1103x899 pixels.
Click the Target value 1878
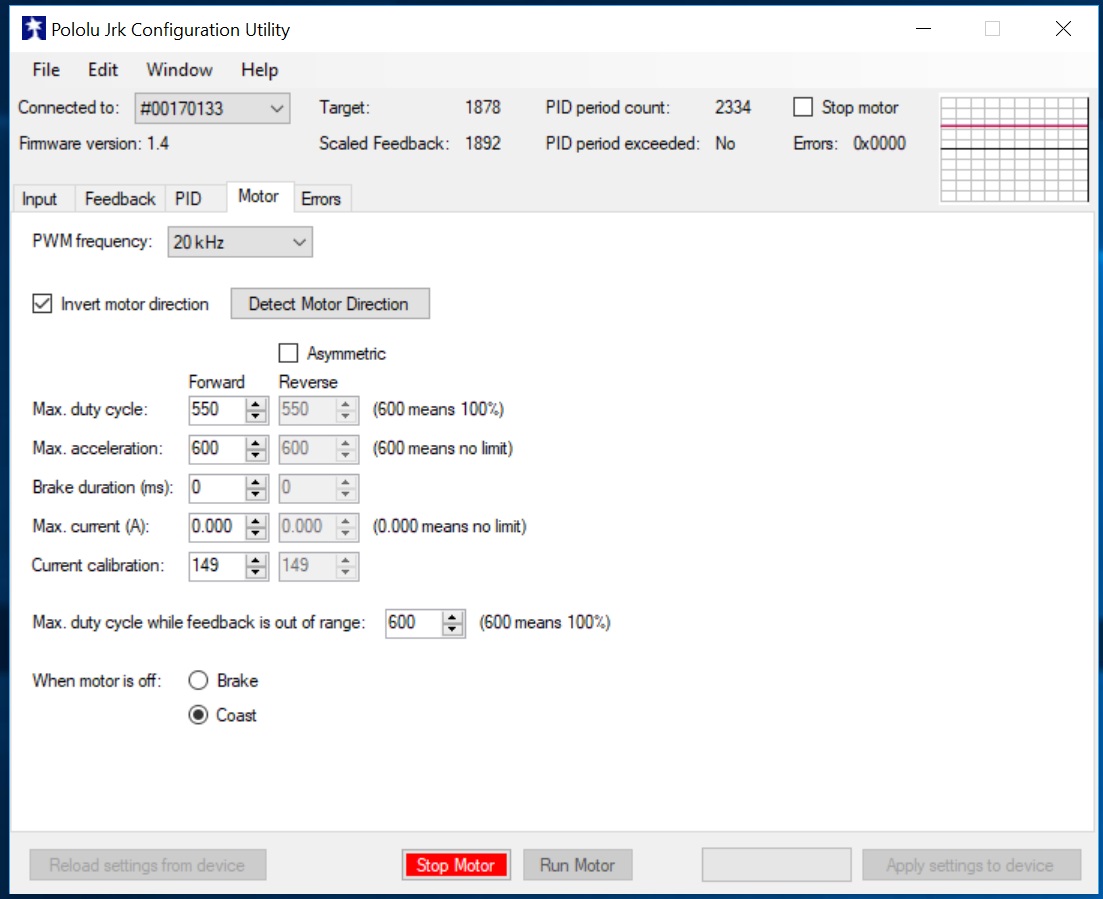tap(483, 108)
